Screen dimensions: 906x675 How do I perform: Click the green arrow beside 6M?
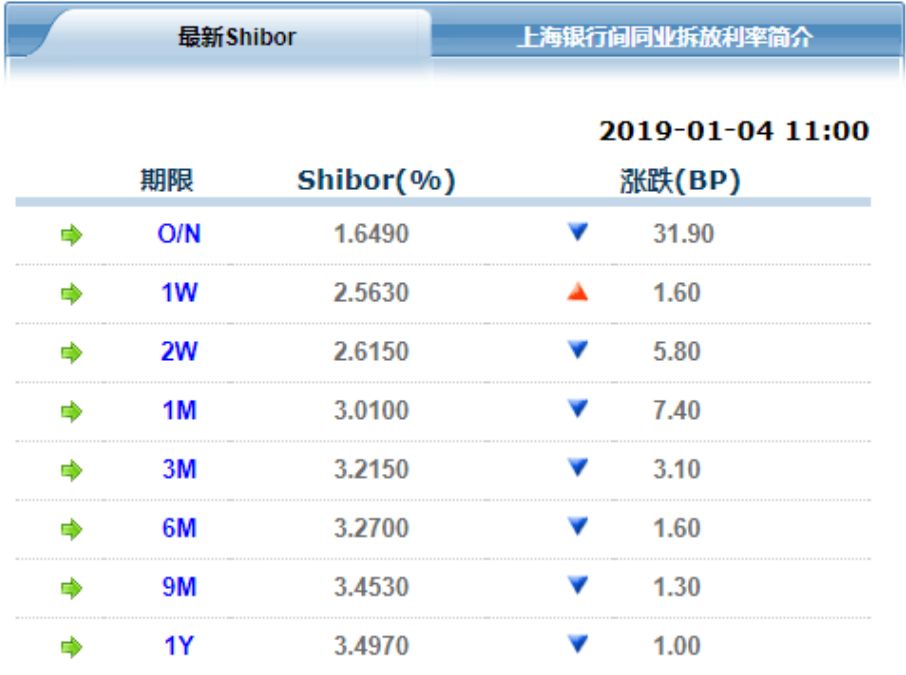72,529
